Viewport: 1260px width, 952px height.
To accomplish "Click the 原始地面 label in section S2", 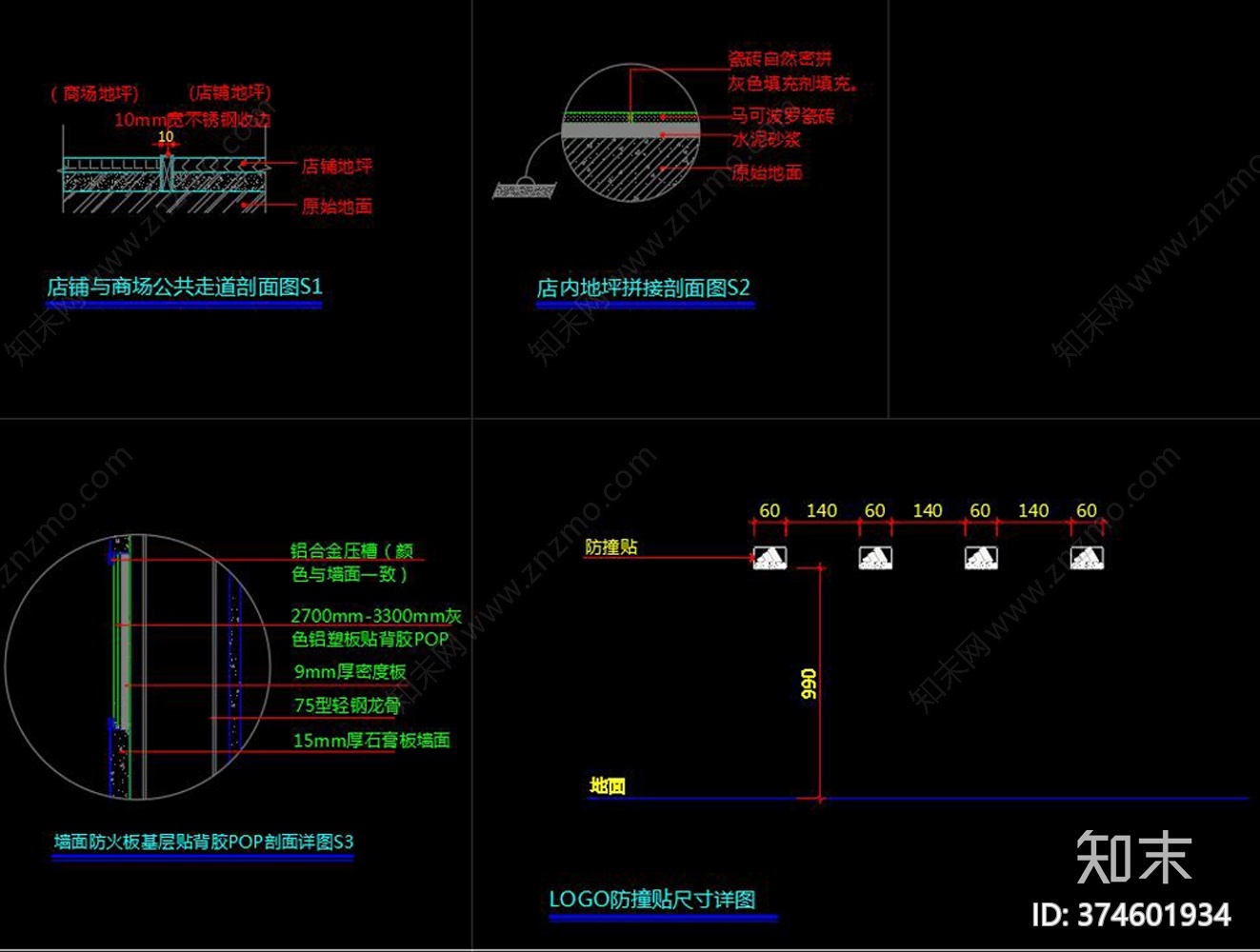I will [x=768, y=173].
